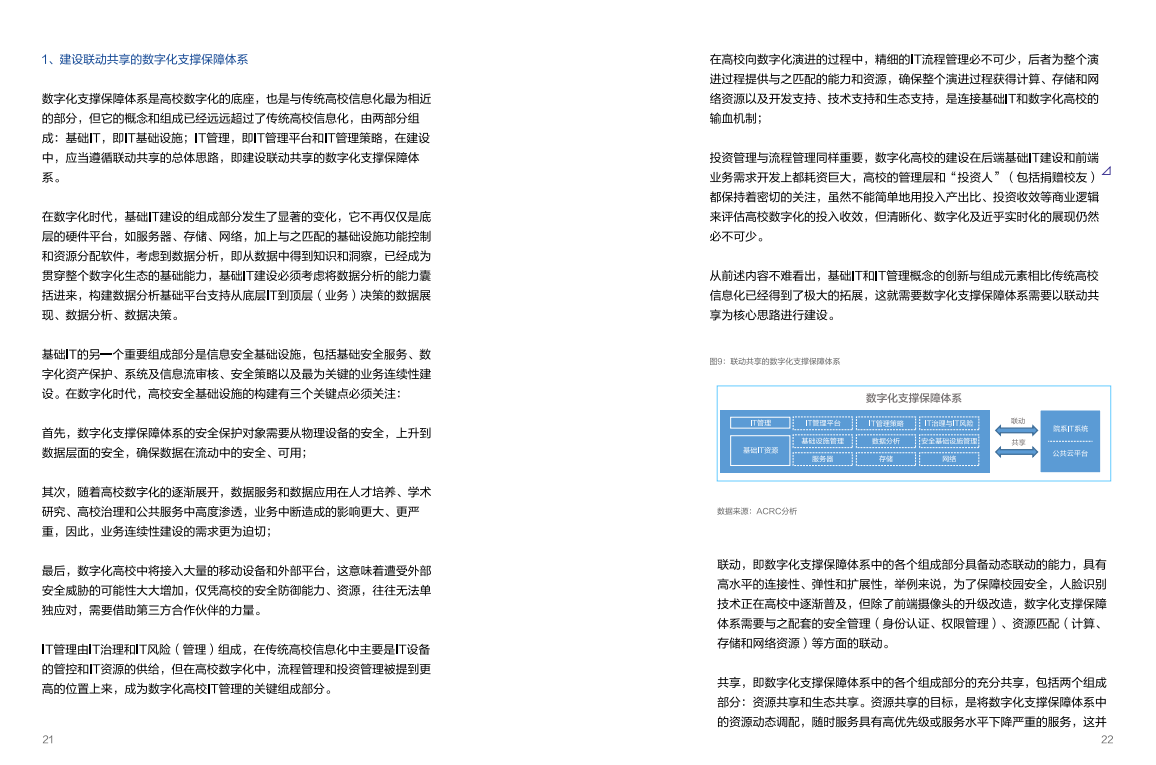Click the paragraph starting '基础IT的另一个重要组成部分'
This screenshot has height=765, width=1156.
point(237,374)
